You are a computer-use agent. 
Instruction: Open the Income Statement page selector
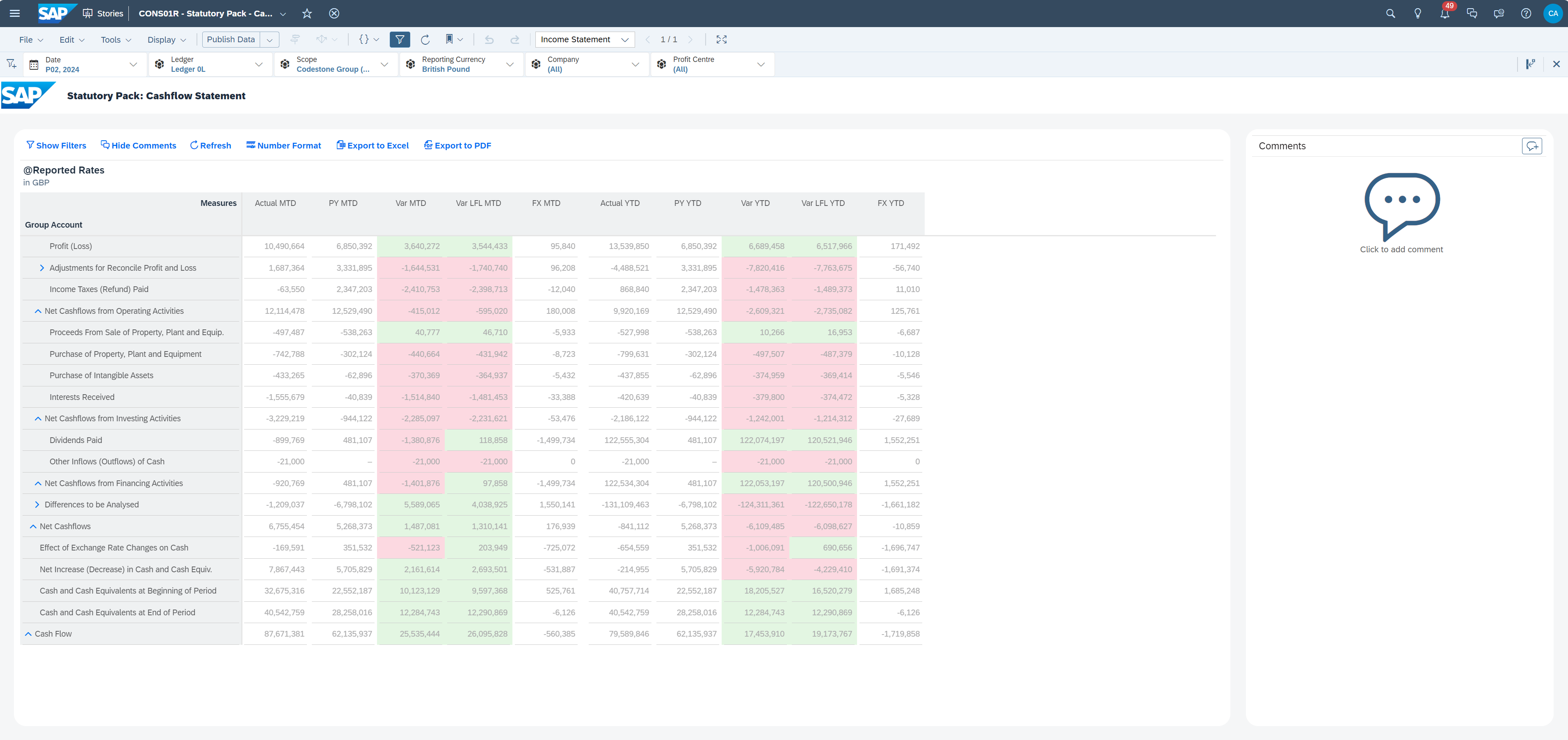click(x=584, y=39)
